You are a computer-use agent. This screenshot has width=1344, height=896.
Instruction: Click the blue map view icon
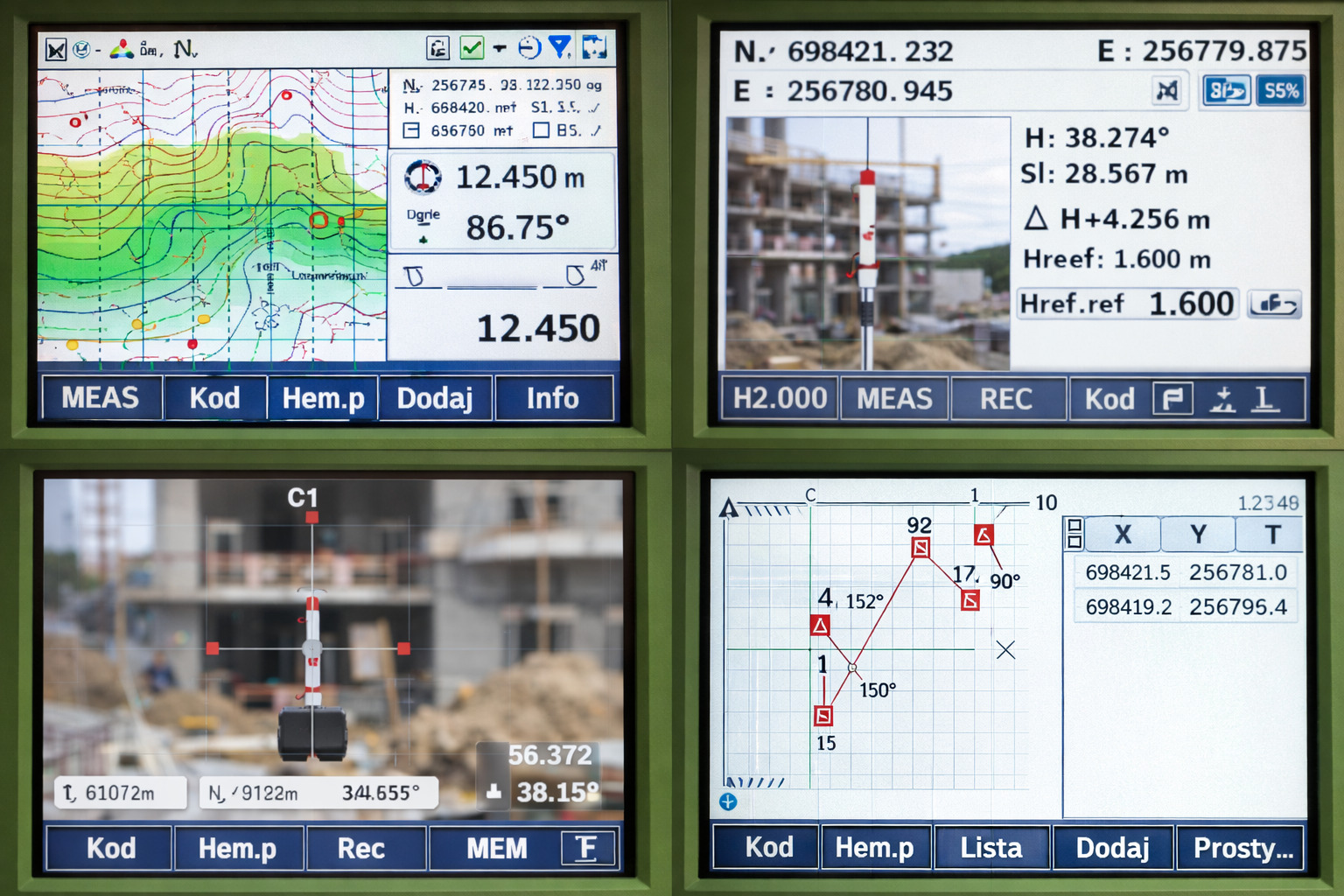[594, 47]
